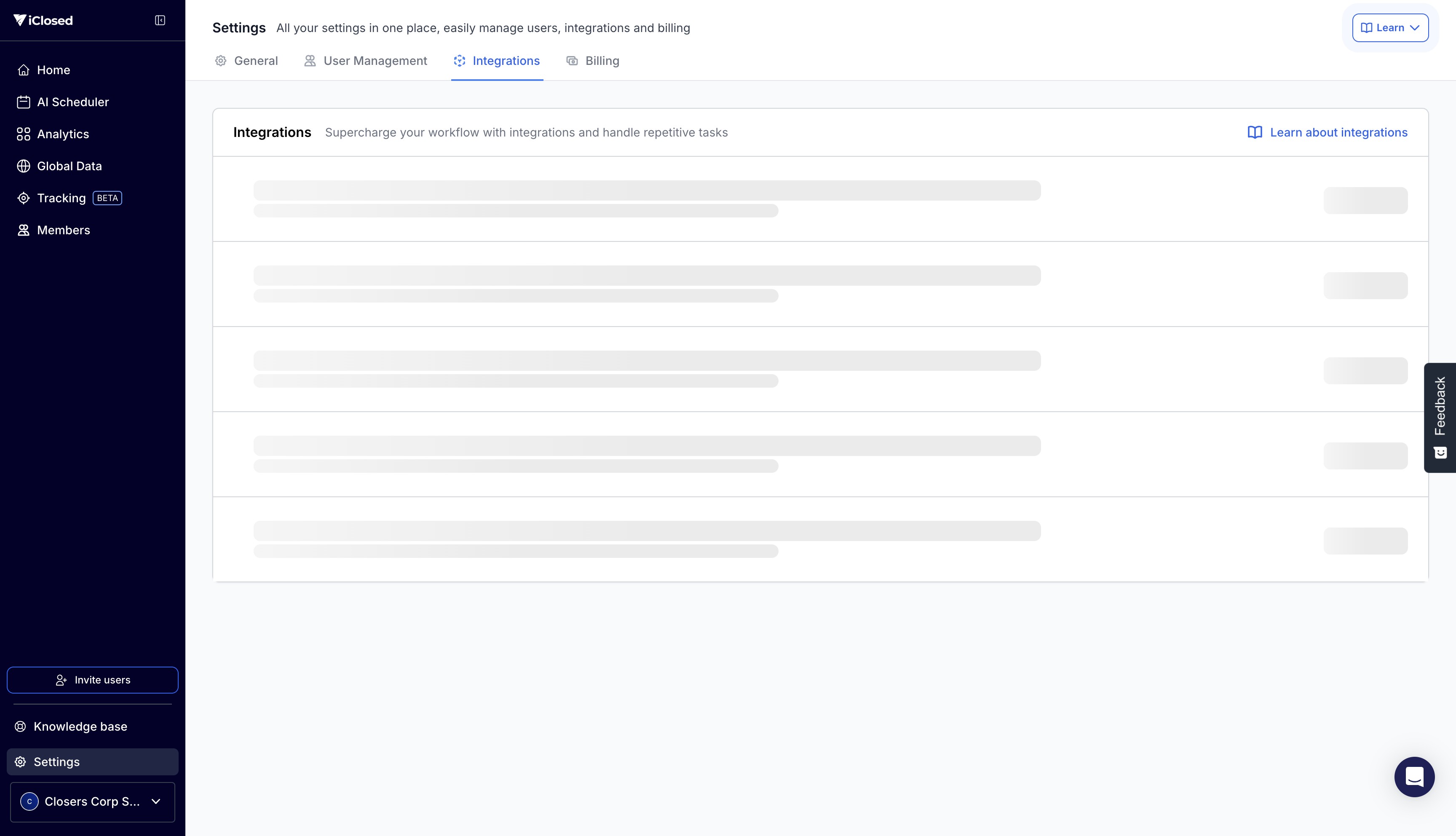The image size is (1456, 836).
Task: Collapse the sidebar panel icon
Action: pyautogui.click(x=160, y=21)
